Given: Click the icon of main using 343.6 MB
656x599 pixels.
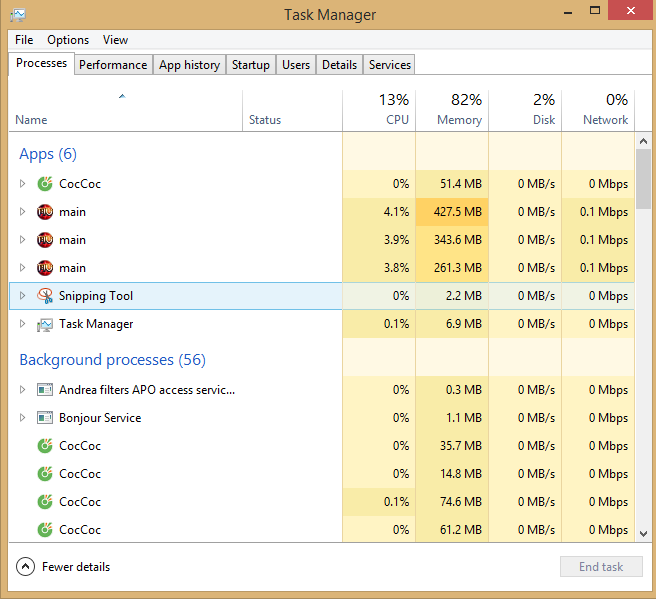Looking at the screenshot, I should pos(45,240).
